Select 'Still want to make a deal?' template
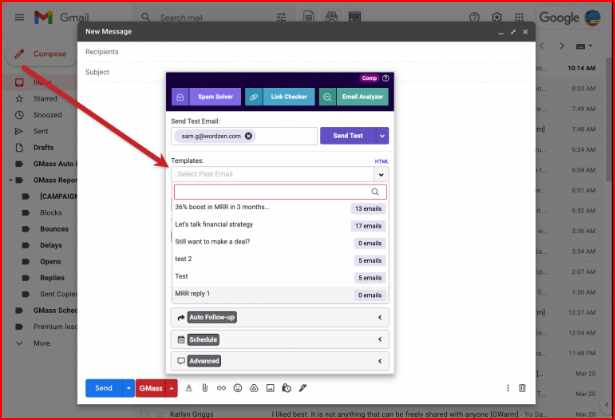Image resolution: width=615 pixels, height=420 pixels. click(x=280, y=242)
